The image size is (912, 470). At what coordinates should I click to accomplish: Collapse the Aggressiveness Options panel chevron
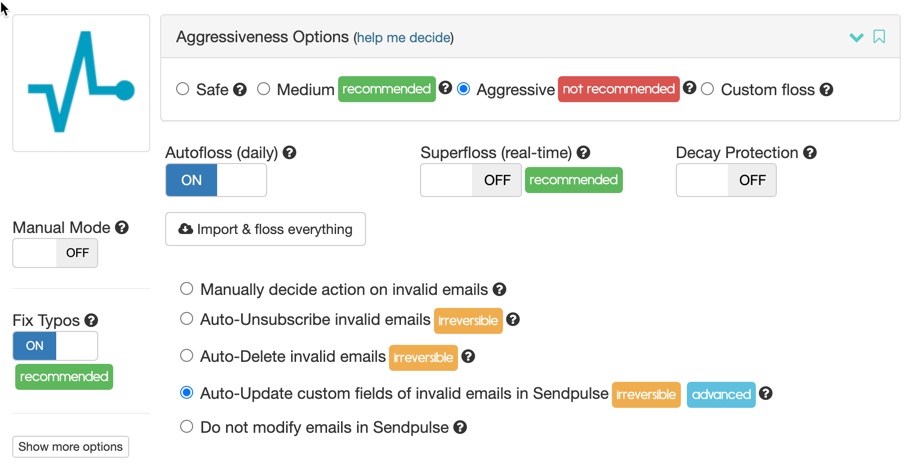(x=856, y=38)
